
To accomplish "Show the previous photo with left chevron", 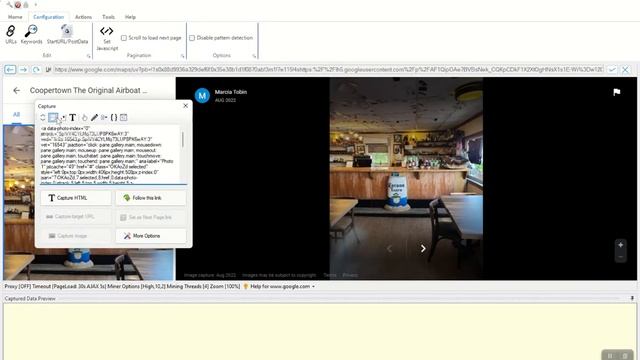I will [x=389, y=249].
